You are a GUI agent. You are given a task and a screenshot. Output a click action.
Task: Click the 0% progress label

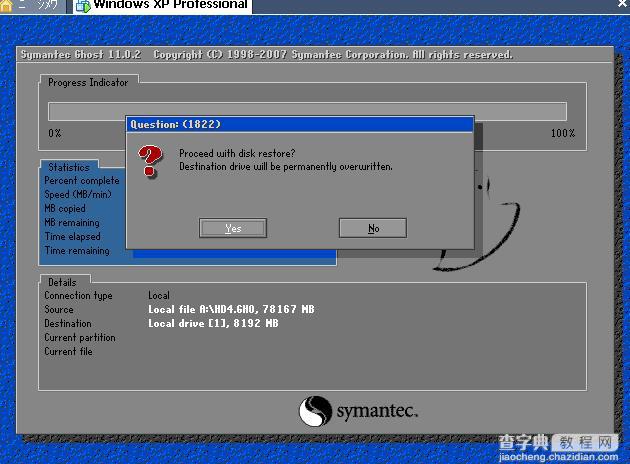[x=55, y=133]
